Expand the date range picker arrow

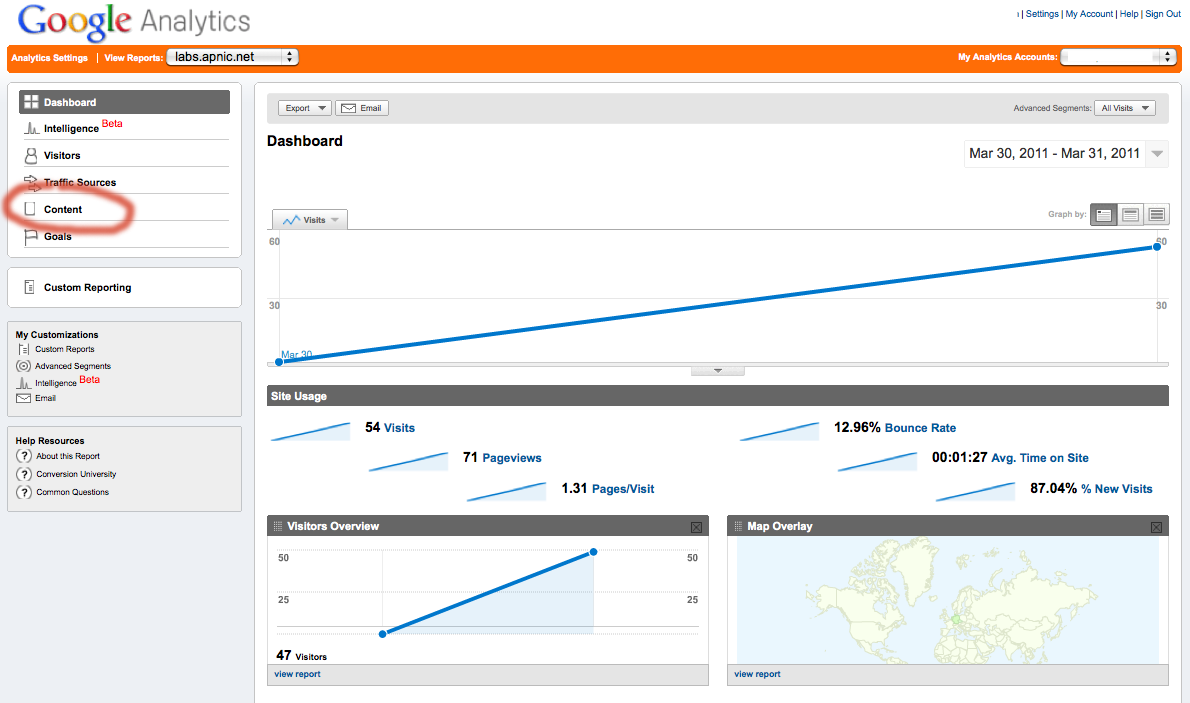coord(1157,154)
